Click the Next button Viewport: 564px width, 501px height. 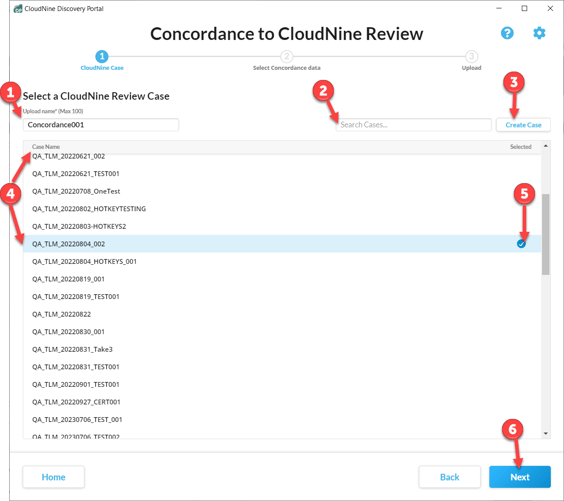[x=520, y=477]
